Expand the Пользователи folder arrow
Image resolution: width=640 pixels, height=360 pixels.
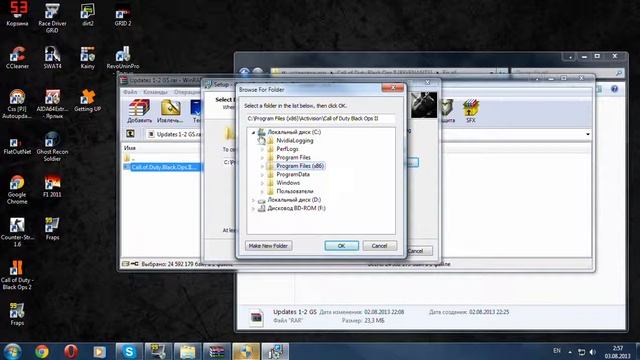(262, 191)
